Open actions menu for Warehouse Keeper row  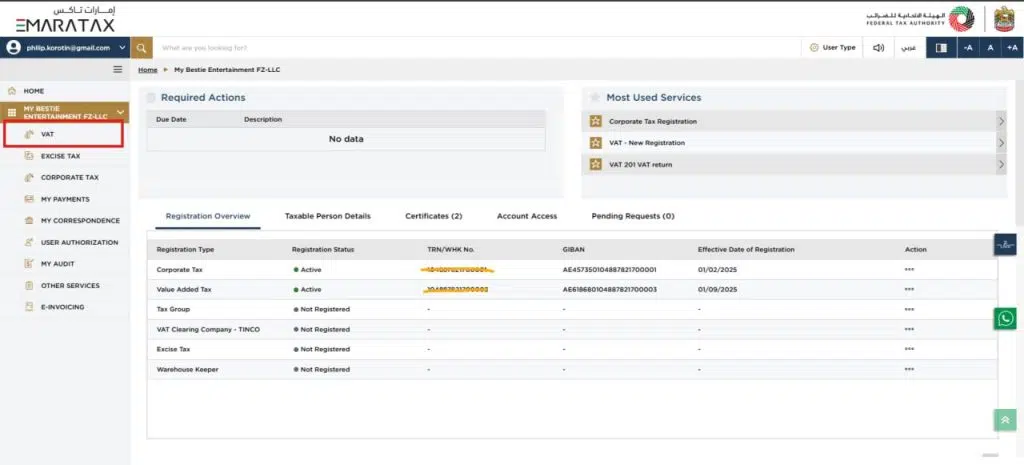909,370
